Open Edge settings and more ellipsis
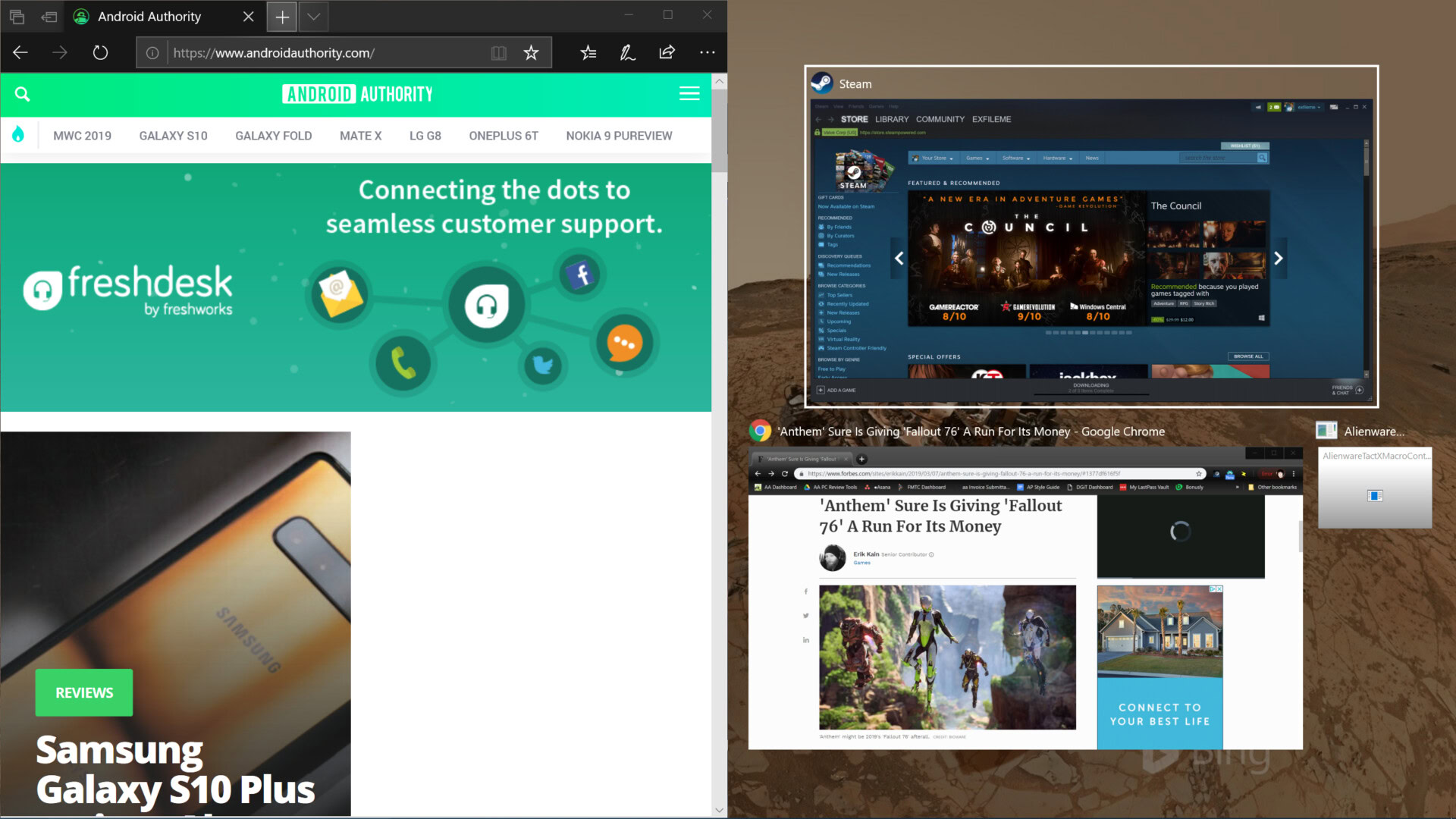1456x819 pixels. pyautogui.click(x=707, y=52)
